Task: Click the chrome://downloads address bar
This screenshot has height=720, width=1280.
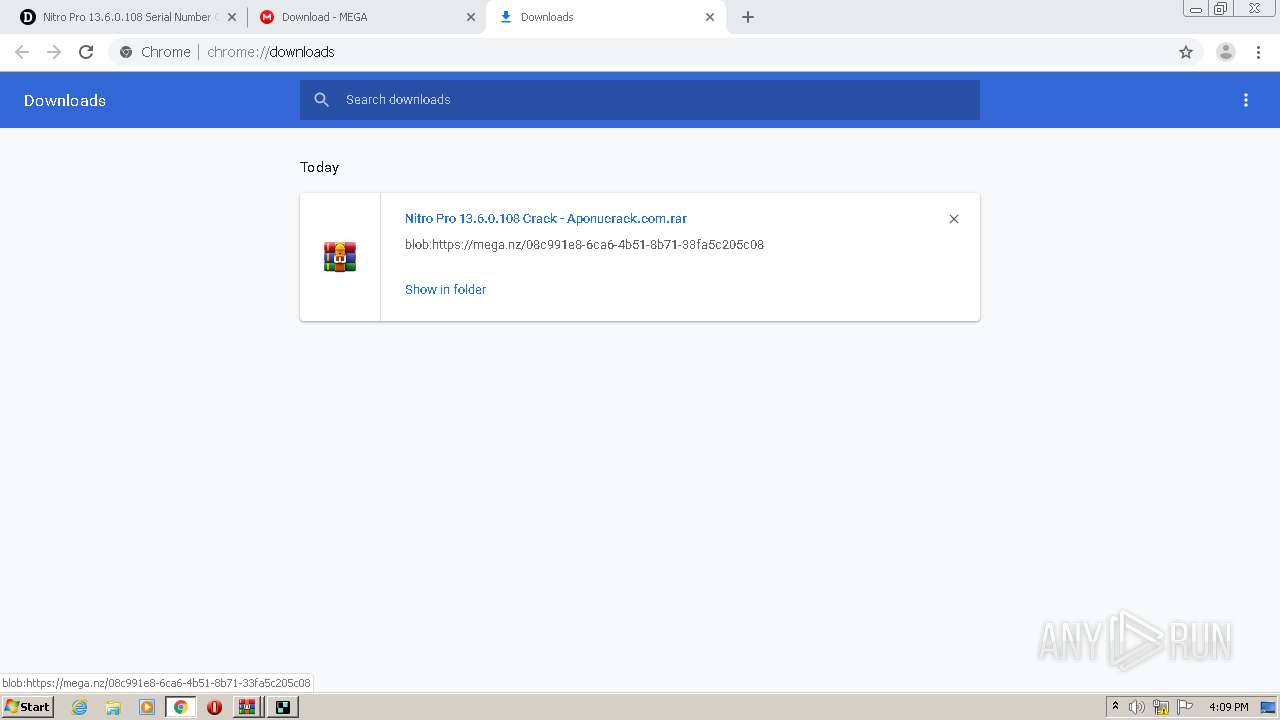Action: (x=640, y=52)
